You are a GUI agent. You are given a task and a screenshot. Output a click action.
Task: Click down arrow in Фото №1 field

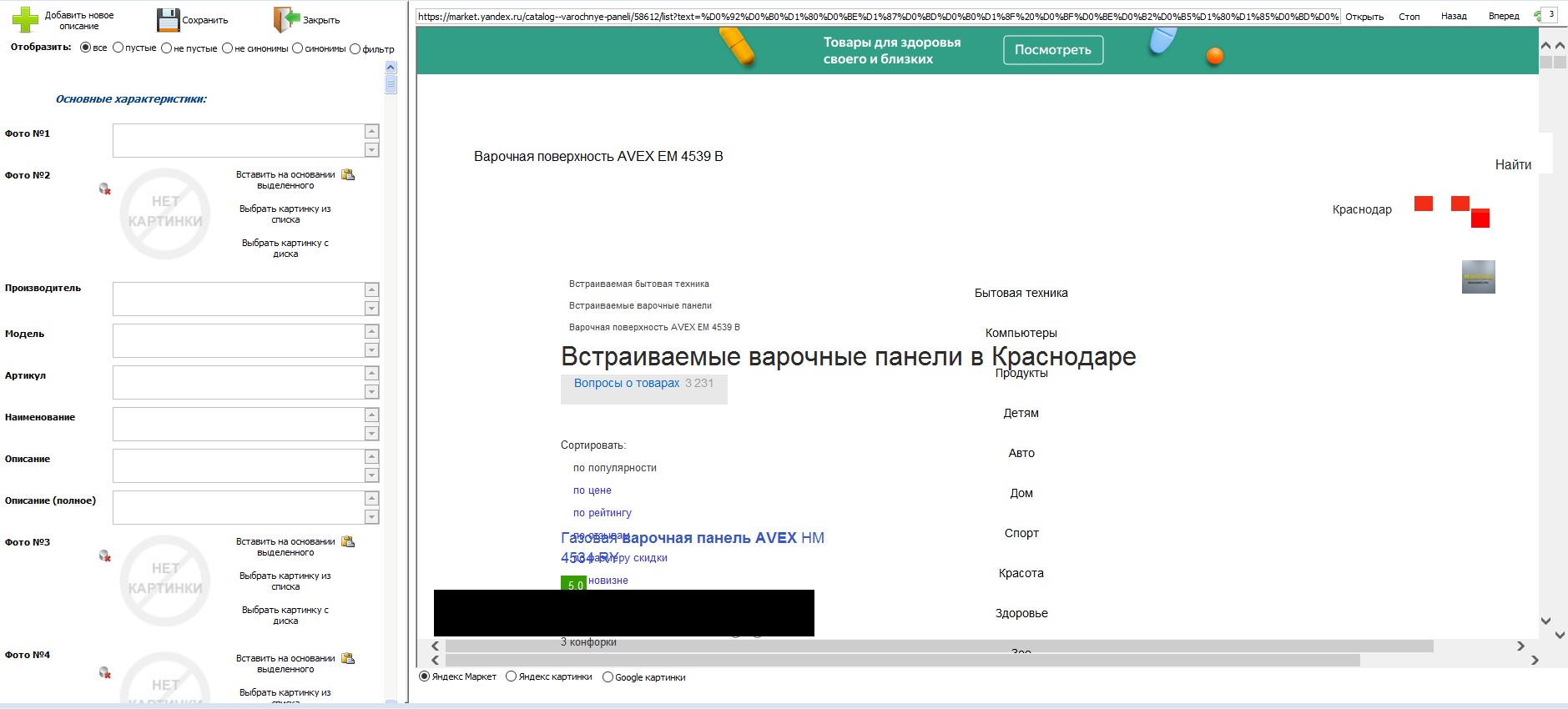click(x=372, y=150)
